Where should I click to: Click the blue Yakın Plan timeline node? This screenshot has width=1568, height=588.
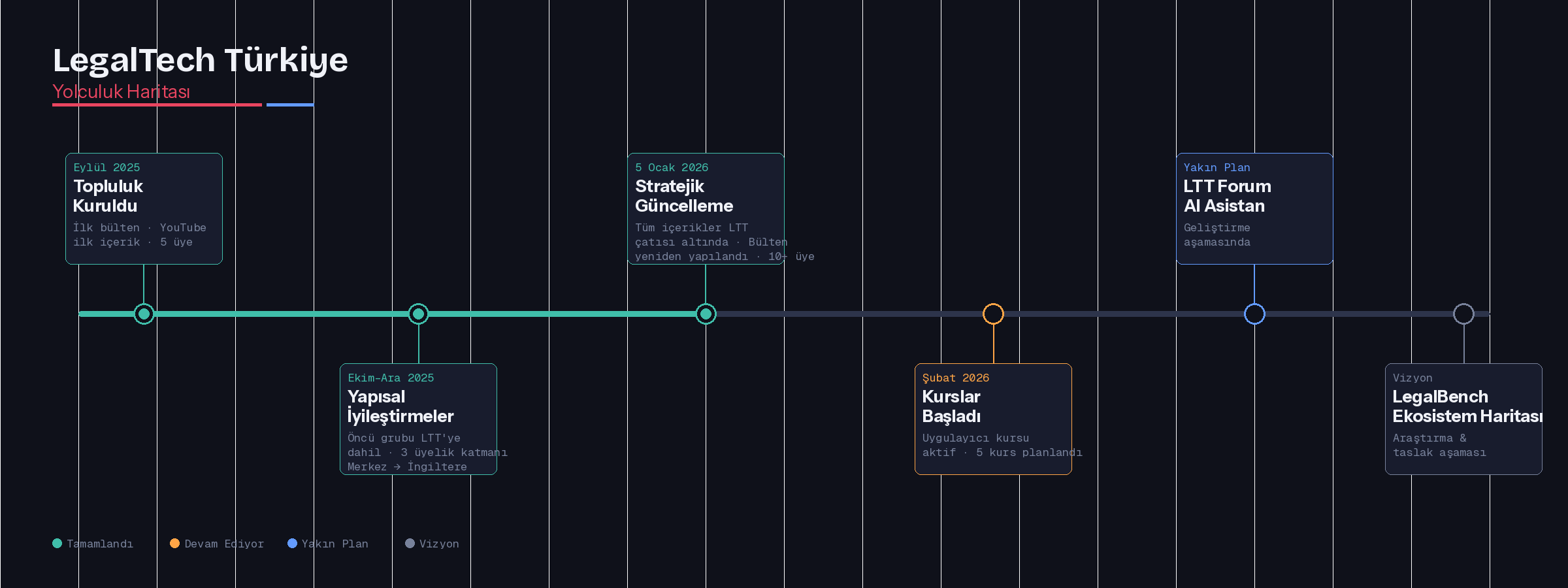(x=1254, y=314)
